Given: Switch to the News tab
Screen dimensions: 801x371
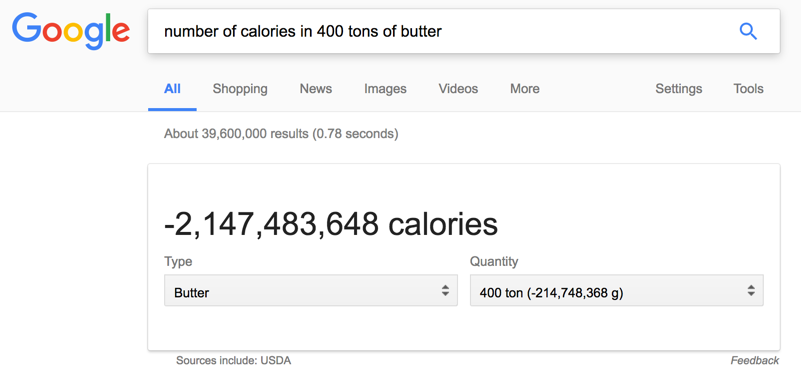Looking at the screenshot, I should point(316,89).
